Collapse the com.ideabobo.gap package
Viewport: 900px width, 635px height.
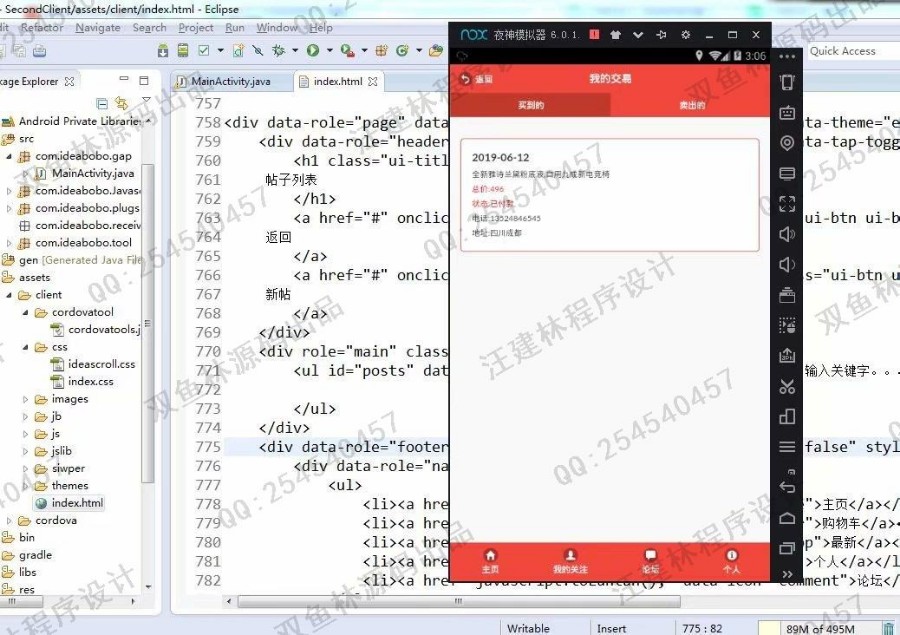point(9,156)
